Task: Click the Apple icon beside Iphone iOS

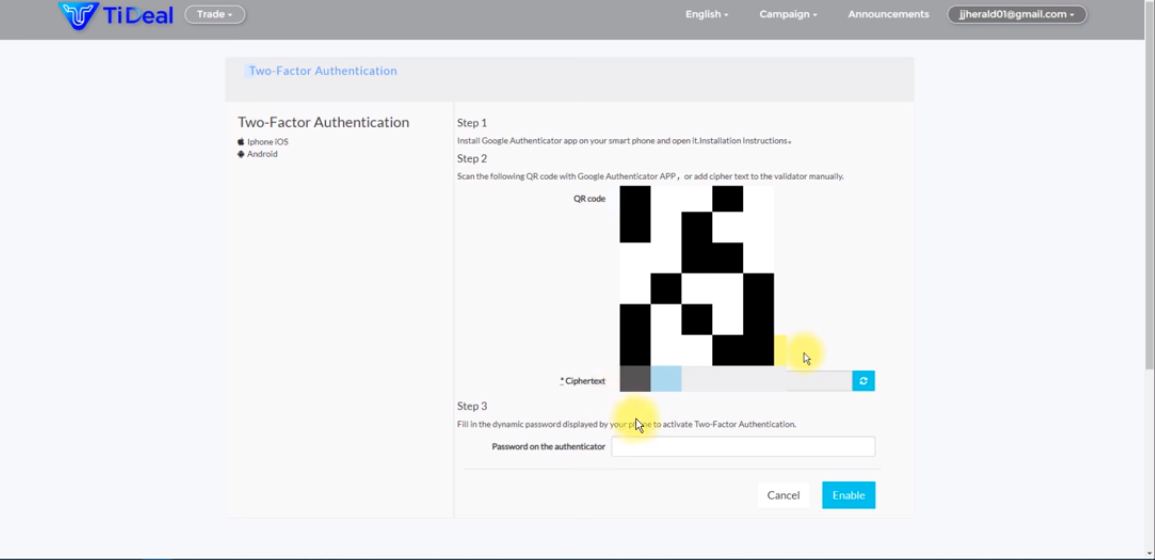Action: 241,141
